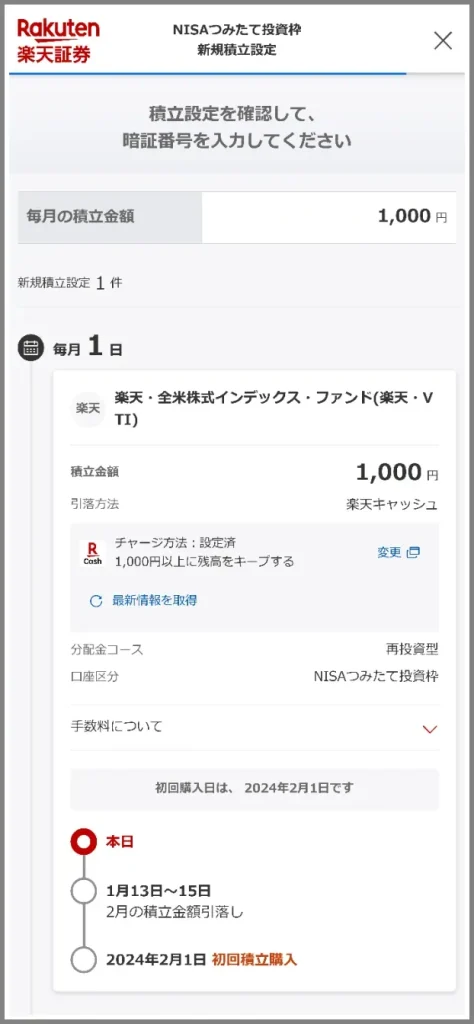474x1024 pixels.
Task: Click the blue progress bar under header
Action: pyautogui.click(x=208, y=73)
